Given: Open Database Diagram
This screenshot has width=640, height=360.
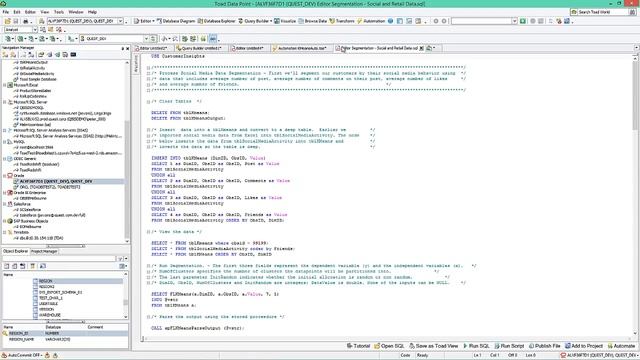Looking at the screenshot, I should tap(176, 21).
